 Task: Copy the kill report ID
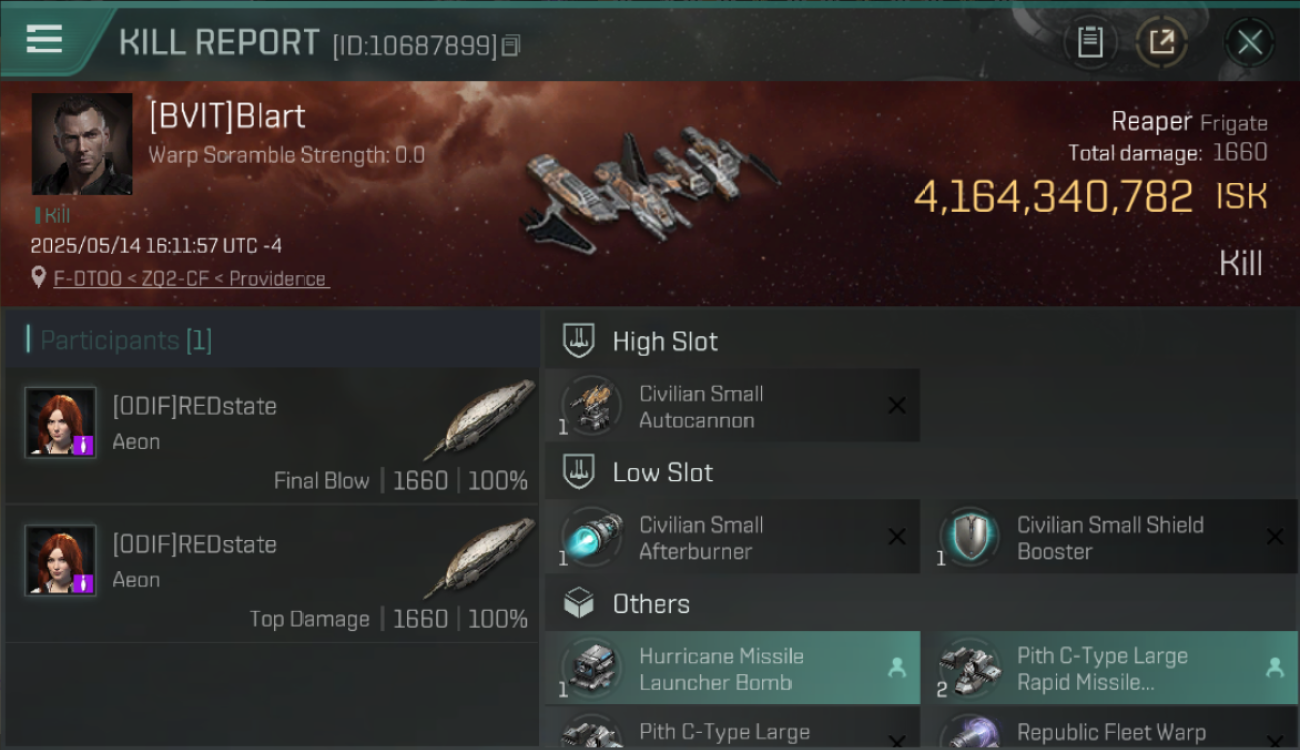pos(511,45)
